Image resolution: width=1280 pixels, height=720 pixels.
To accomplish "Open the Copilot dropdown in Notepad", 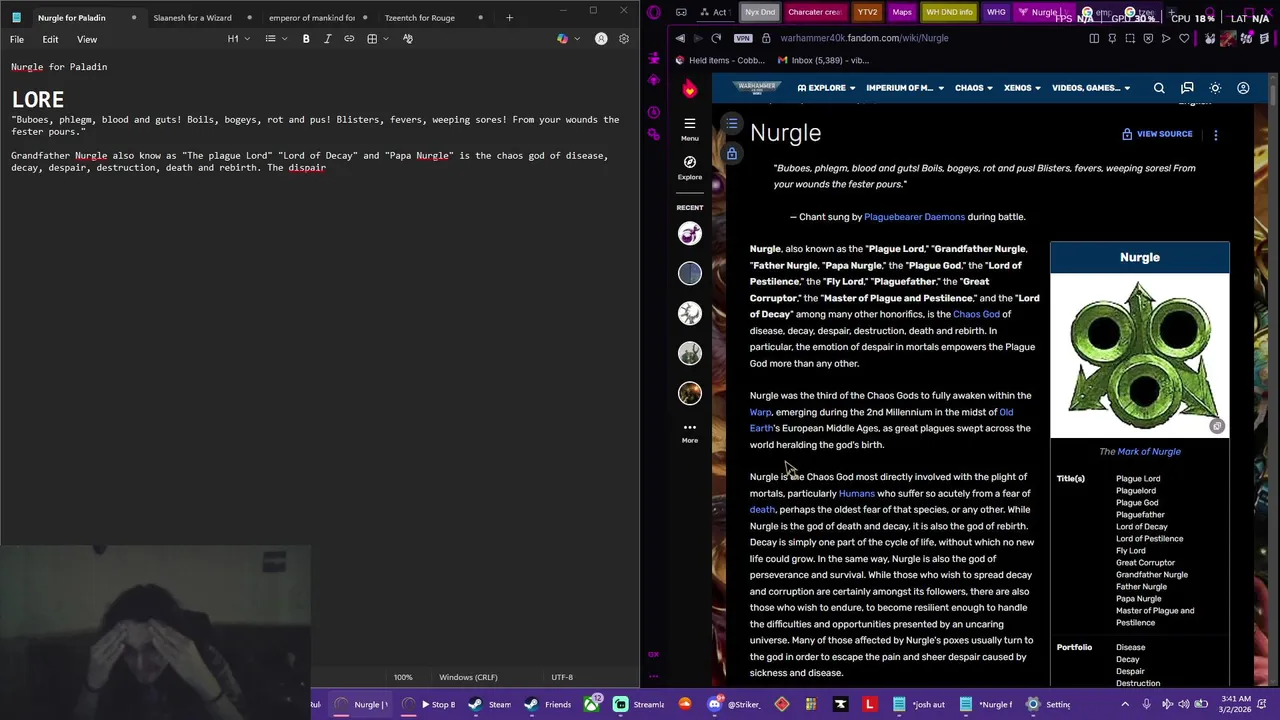I will [567, 39].
